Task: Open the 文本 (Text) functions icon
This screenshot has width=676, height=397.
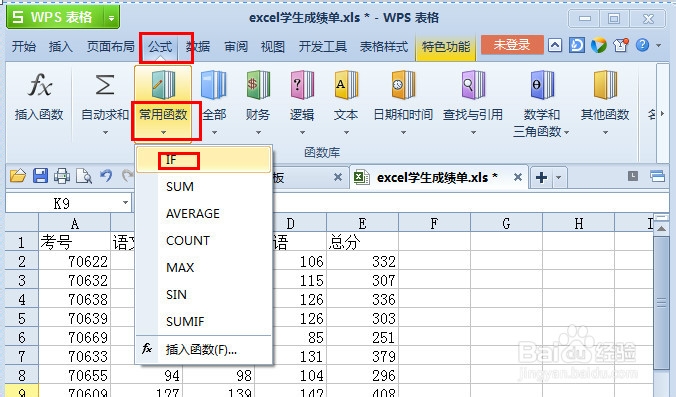Action: tap(346, 85)
